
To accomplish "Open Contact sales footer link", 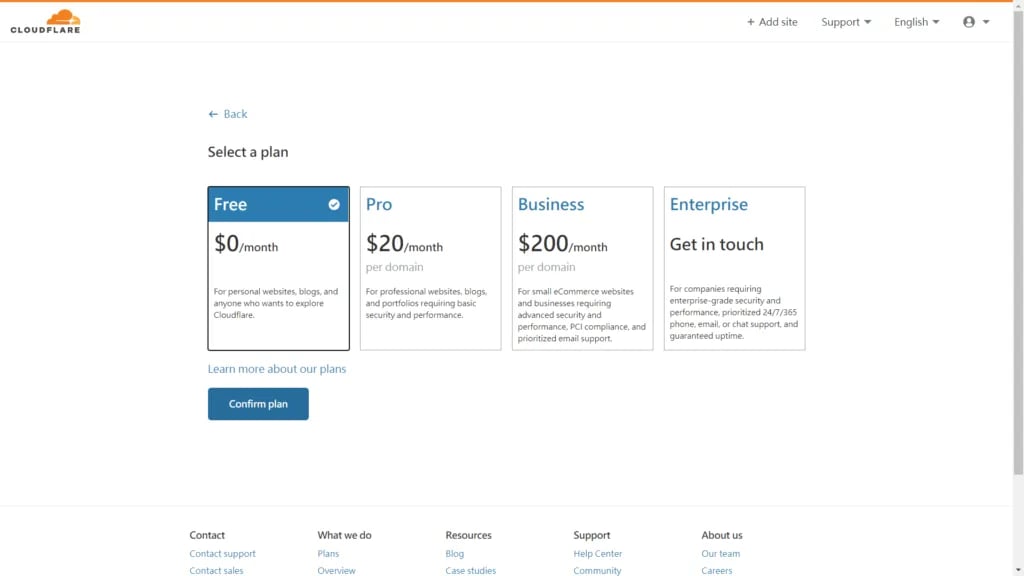I will pos(216,570).
